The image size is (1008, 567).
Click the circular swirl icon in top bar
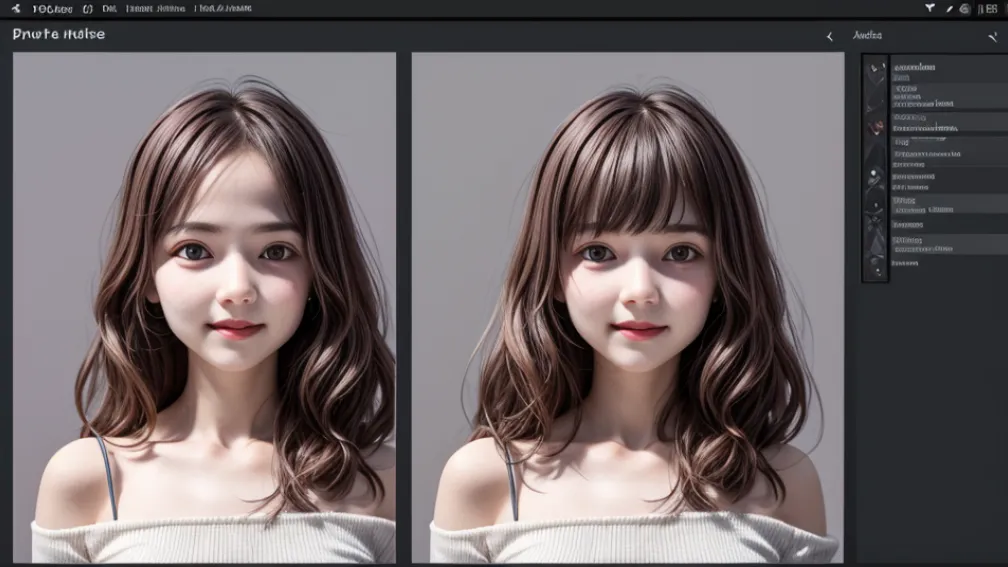tap(964, 9)
